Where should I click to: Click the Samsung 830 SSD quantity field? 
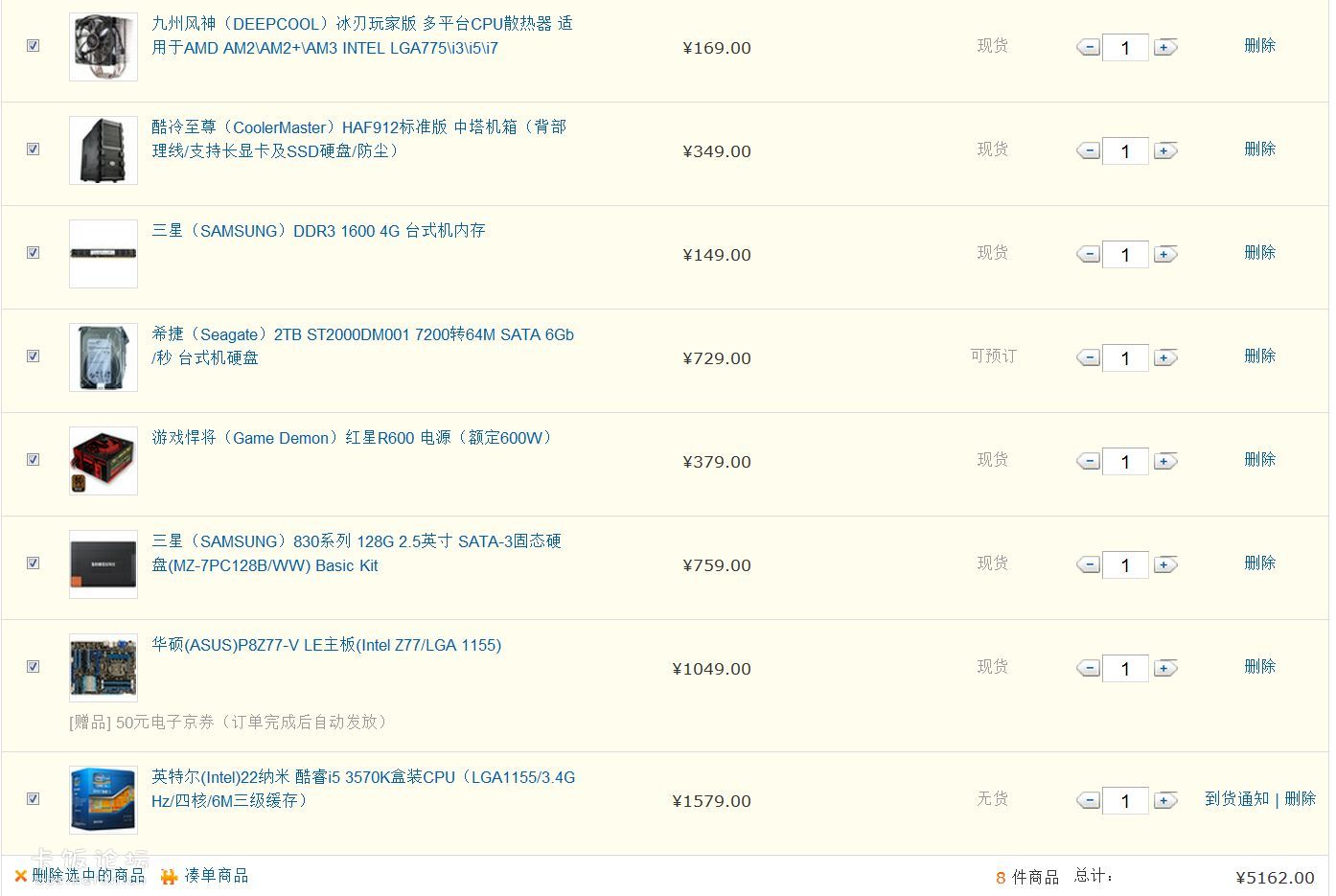1126,564
